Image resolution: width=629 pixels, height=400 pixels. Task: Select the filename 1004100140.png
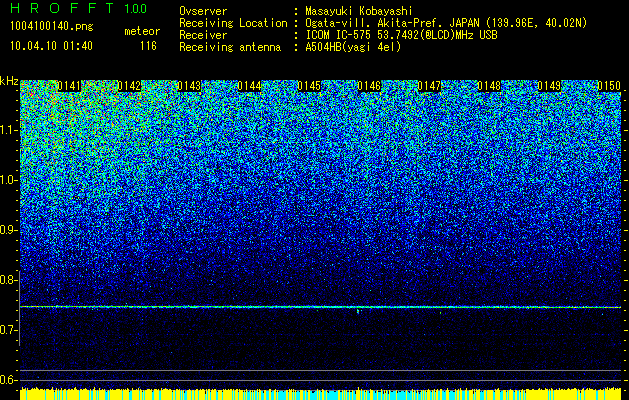coord(52,27)
